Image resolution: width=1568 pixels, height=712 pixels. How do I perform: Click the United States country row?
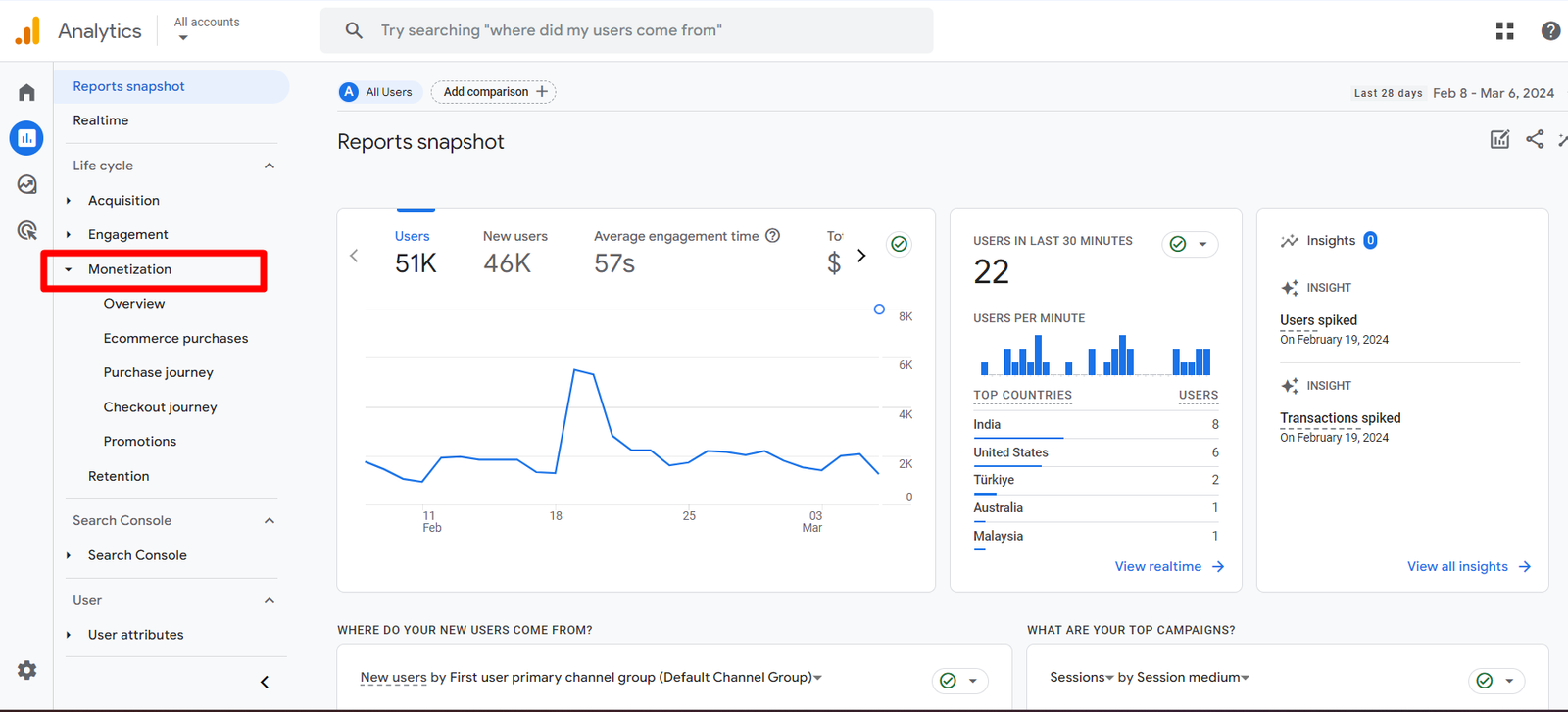pyautogui.click(x=1096, y=452)
